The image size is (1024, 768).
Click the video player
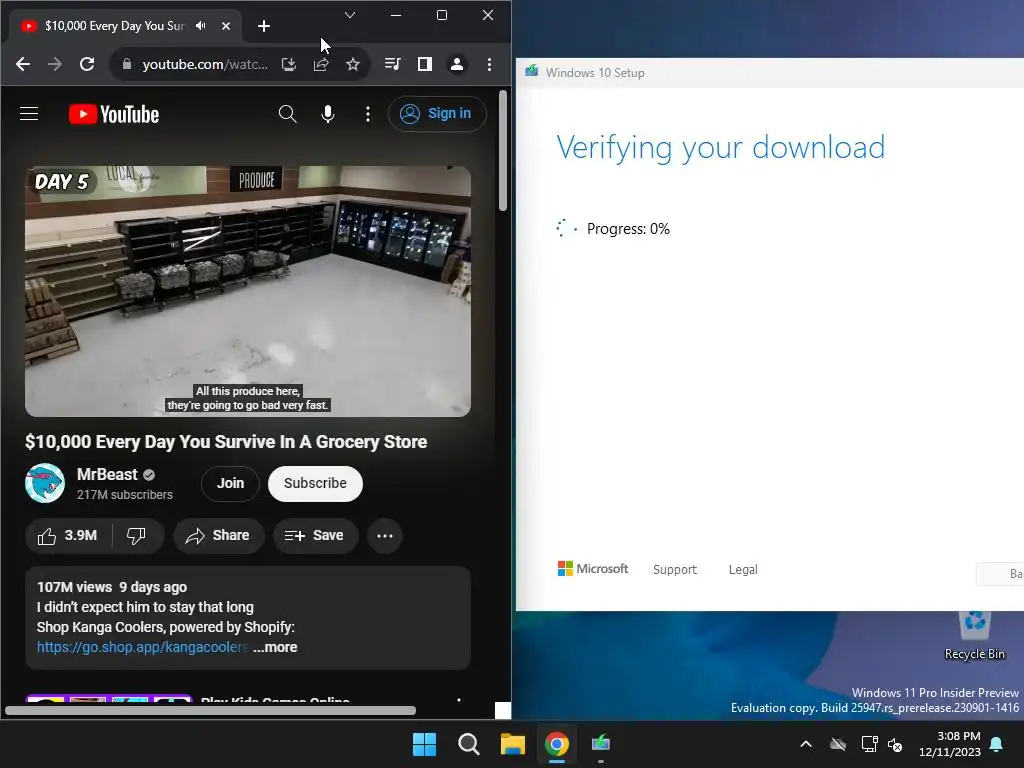coord(248,291)
